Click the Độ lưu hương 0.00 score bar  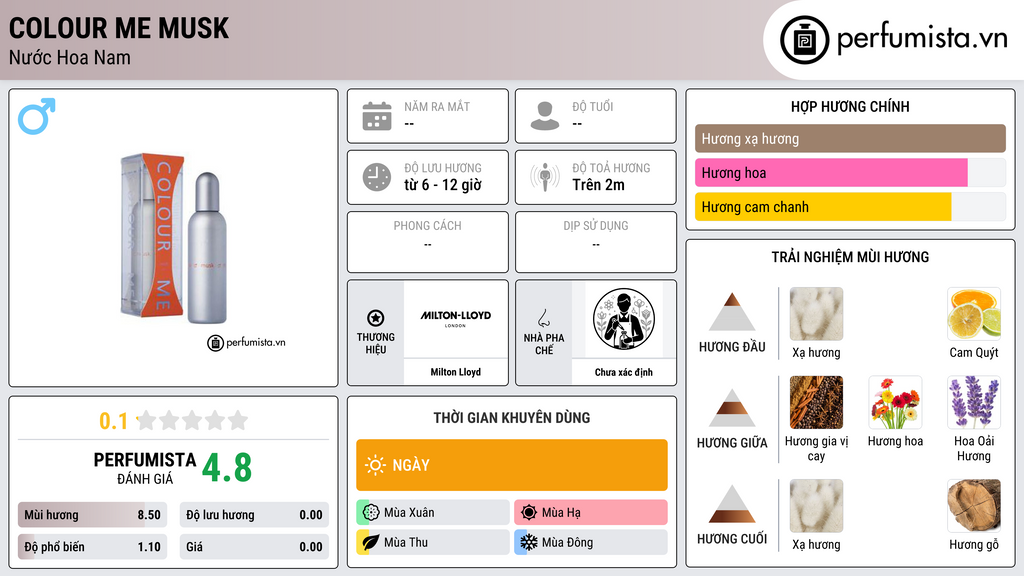254,515
